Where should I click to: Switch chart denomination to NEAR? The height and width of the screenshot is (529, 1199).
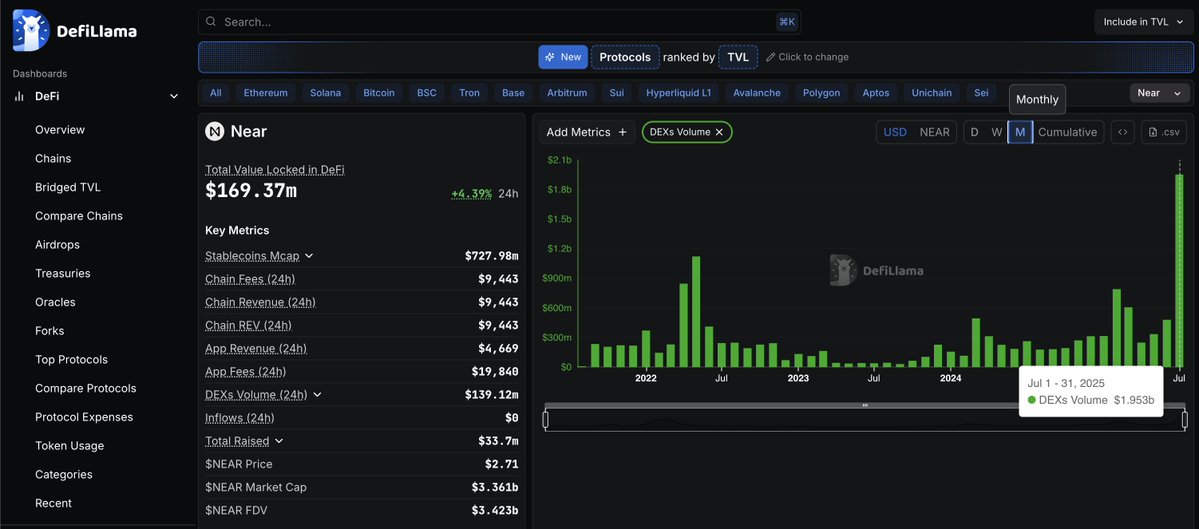click(x=934, y=132)
